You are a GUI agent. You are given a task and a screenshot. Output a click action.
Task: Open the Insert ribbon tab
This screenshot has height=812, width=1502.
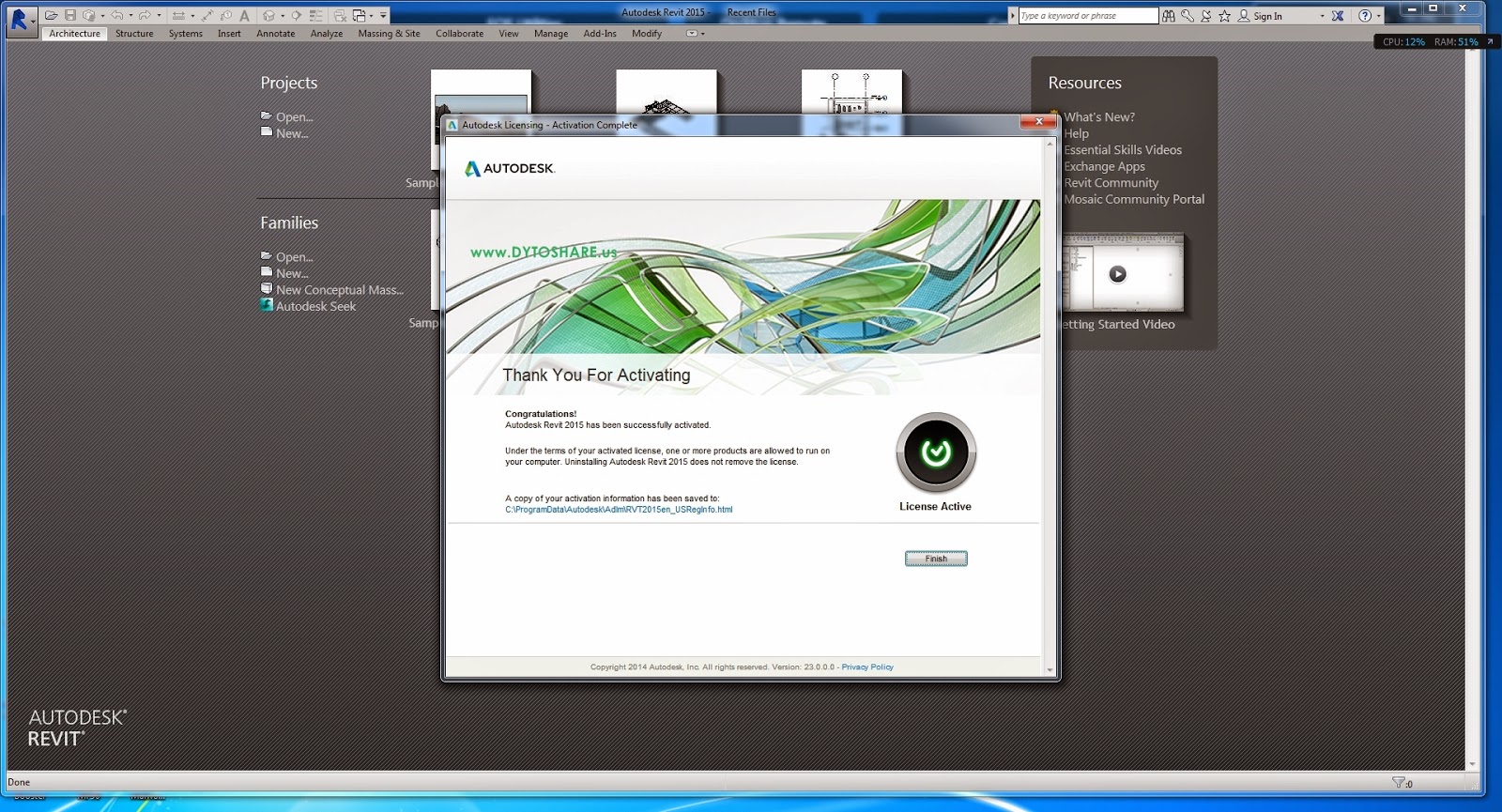click(x=229, y=34)
